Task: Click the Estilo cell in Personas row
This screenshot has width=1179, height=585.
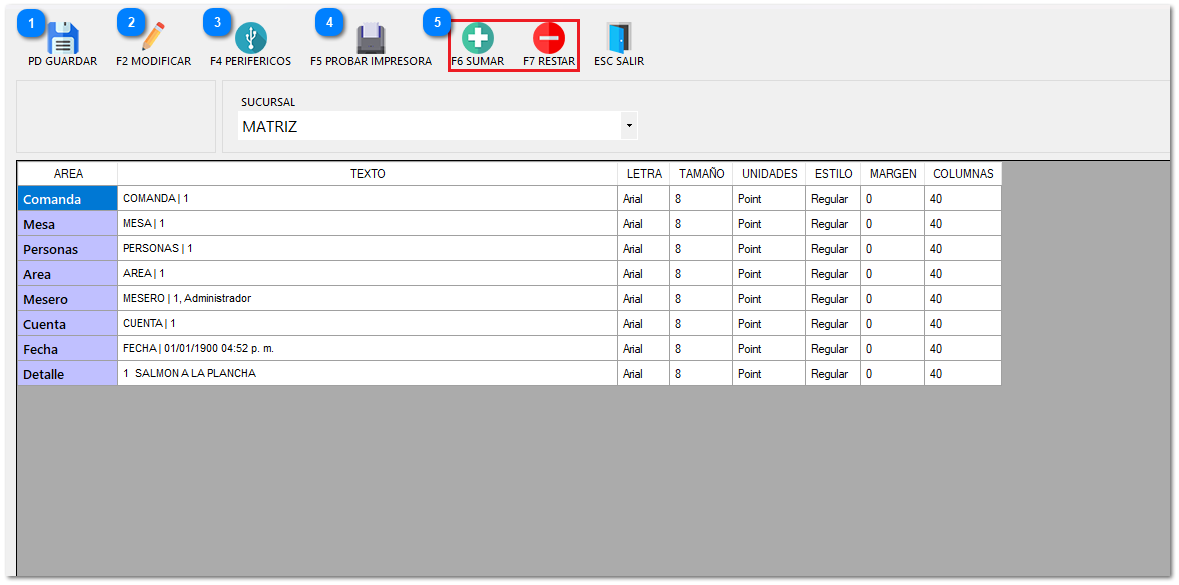Action: 832,249
